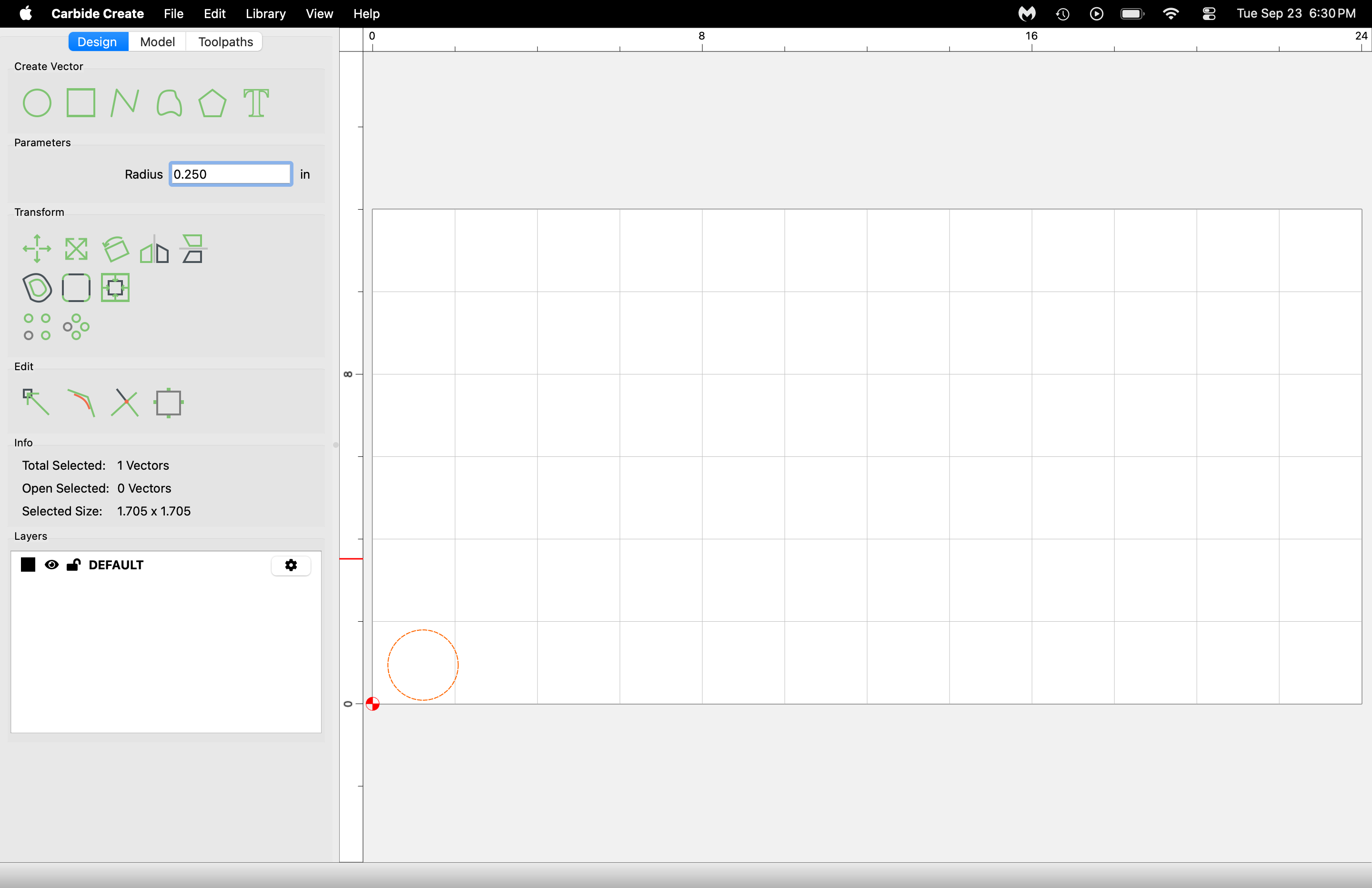
Task: Click the DEFAULT layer black color swatch
Action: pos(28,565)
